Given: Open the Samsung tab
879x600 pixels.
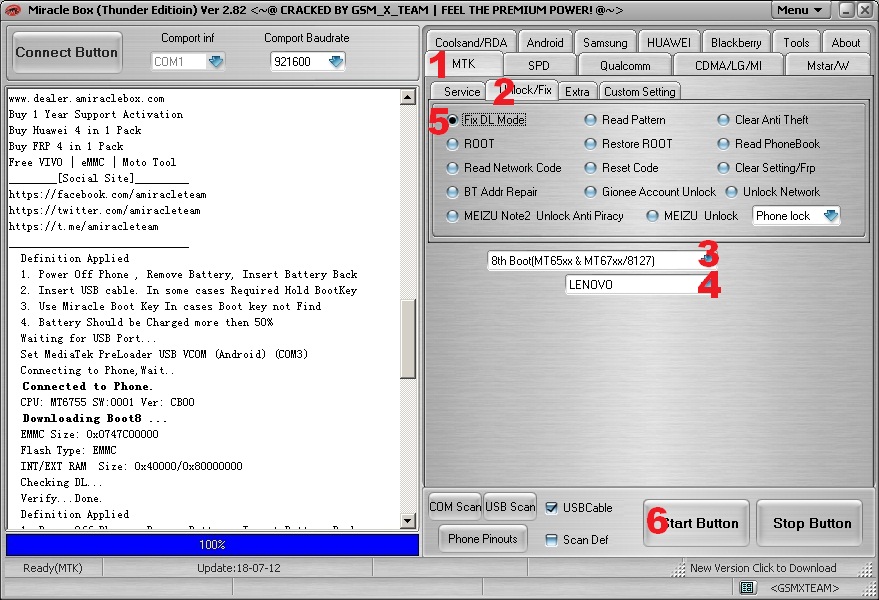Looking at the screenshot, I should [x=605, y=43].
